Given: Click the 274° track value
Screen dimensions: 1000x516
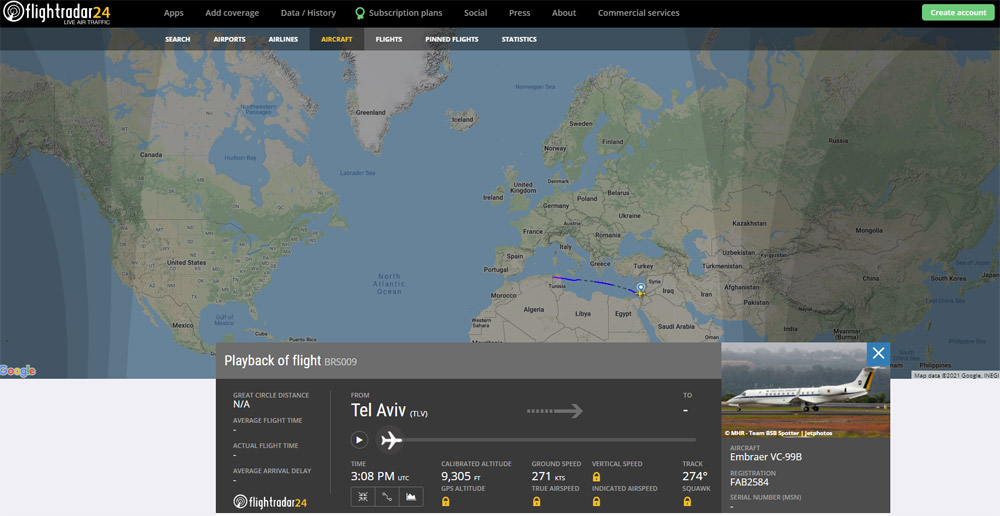Looking at the screenshot, I should pos(695,476).
